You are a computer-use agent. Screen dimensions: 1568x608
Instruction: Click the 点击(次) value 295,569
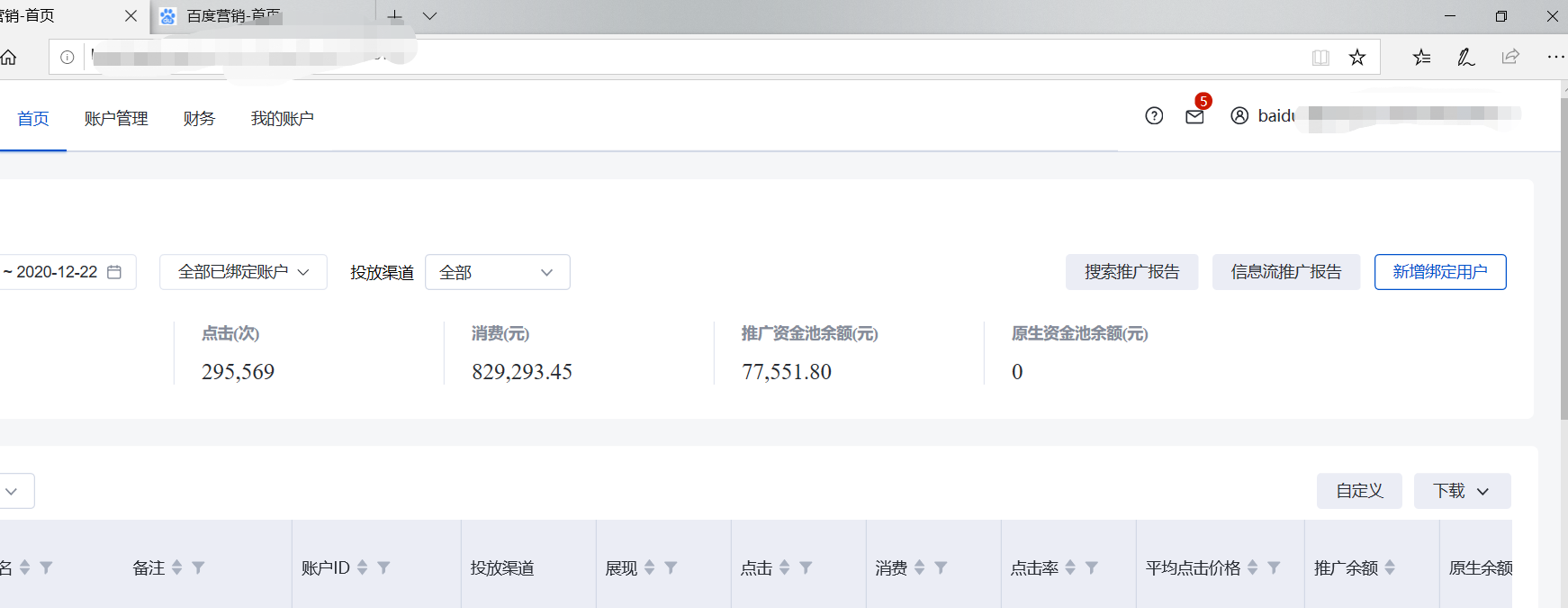[238, 372]
